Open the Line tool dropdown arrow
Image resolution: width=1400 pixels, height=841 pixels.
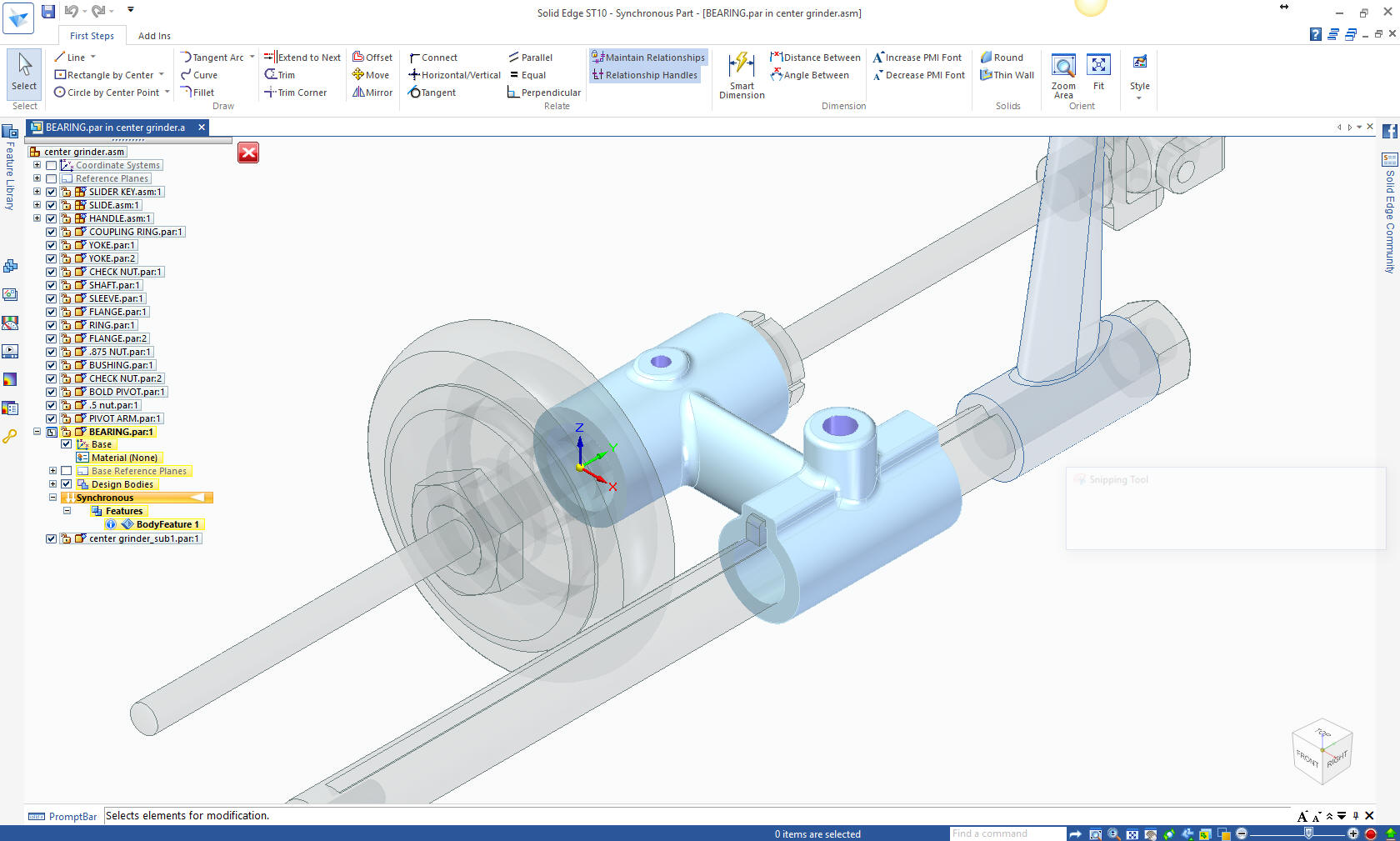pyautogui.click(x=93, y=58)
